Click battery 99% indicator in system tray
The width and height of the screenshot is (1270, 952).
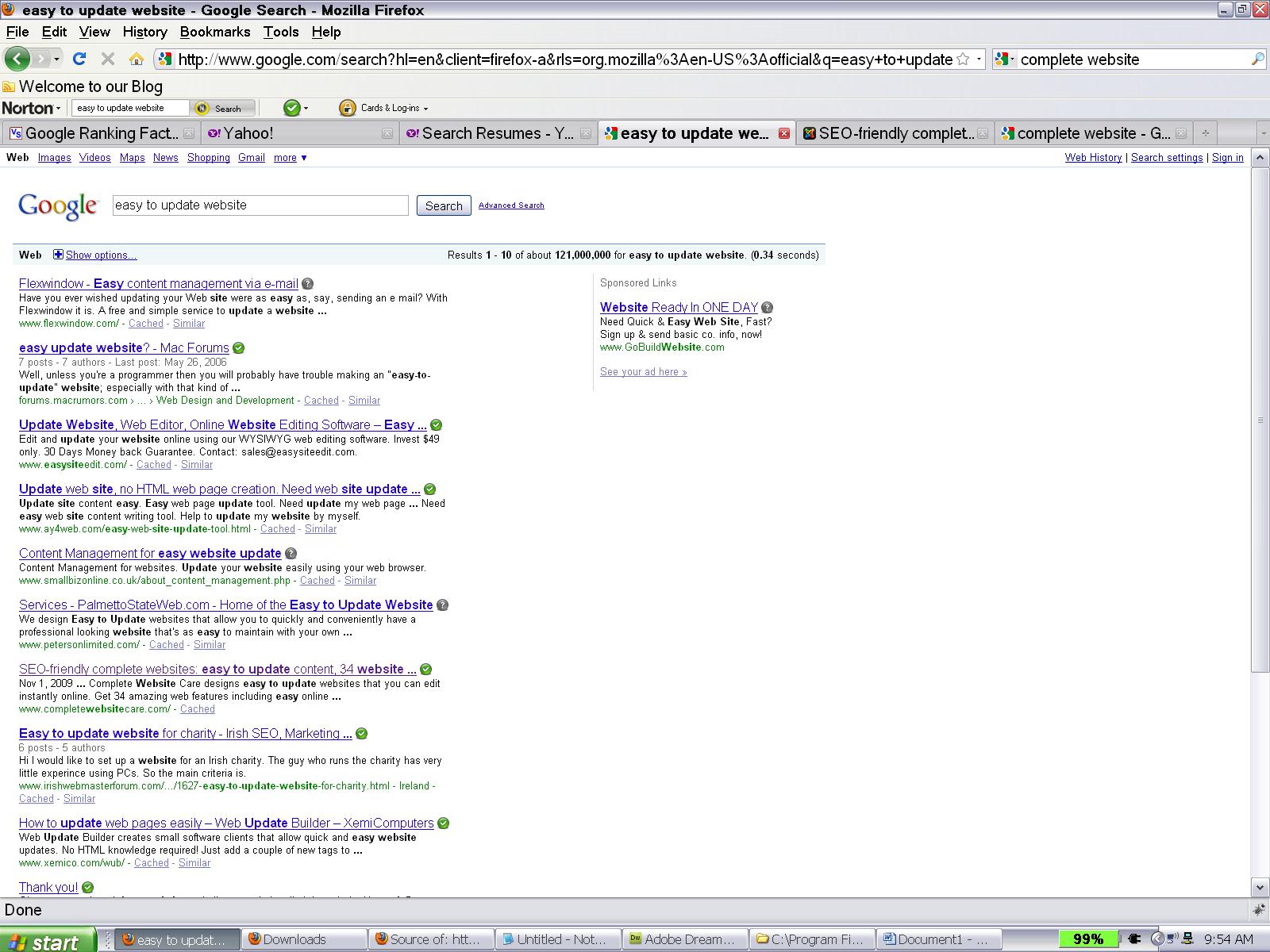tap(1088, 939)
